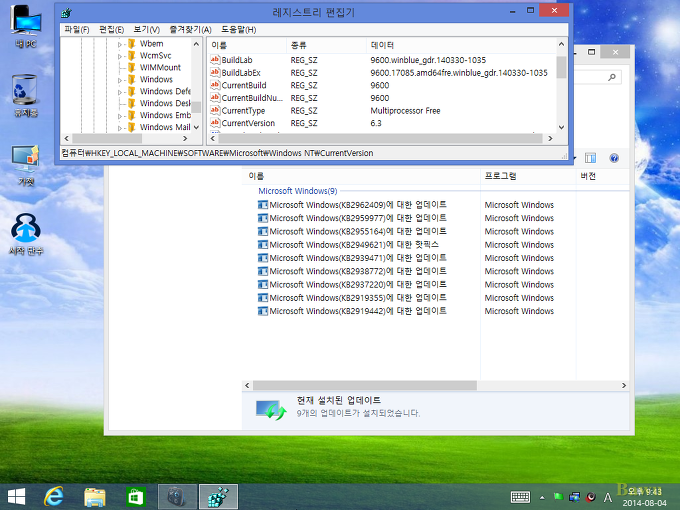
Task: Click the 9600.winblue_gdr.140330-1035 data cell
Action: click(x=428, y=60)
